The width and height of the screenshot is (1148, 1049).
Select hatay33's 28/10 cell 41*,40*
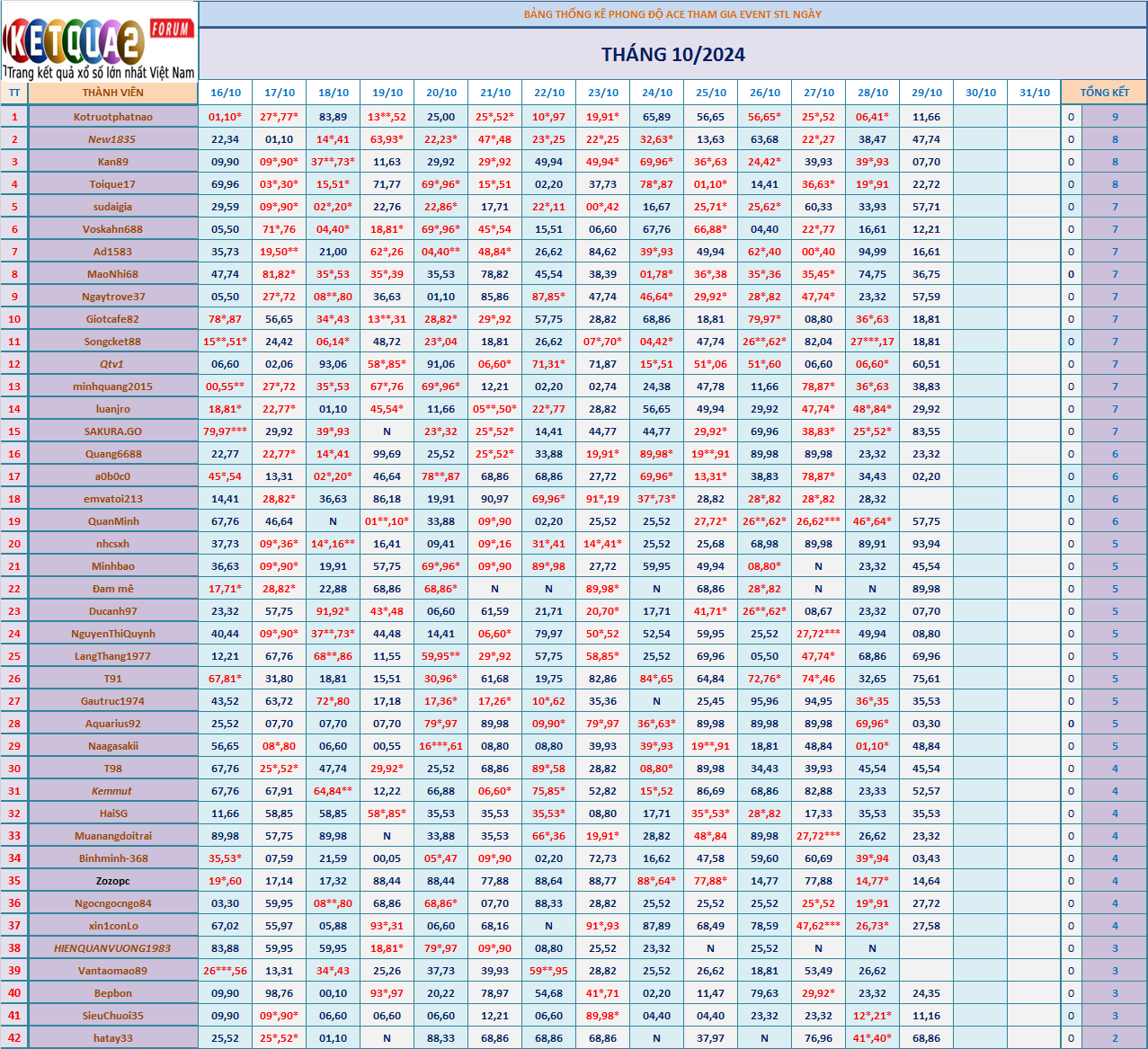pyautogui.click(x=873, y=1038)
